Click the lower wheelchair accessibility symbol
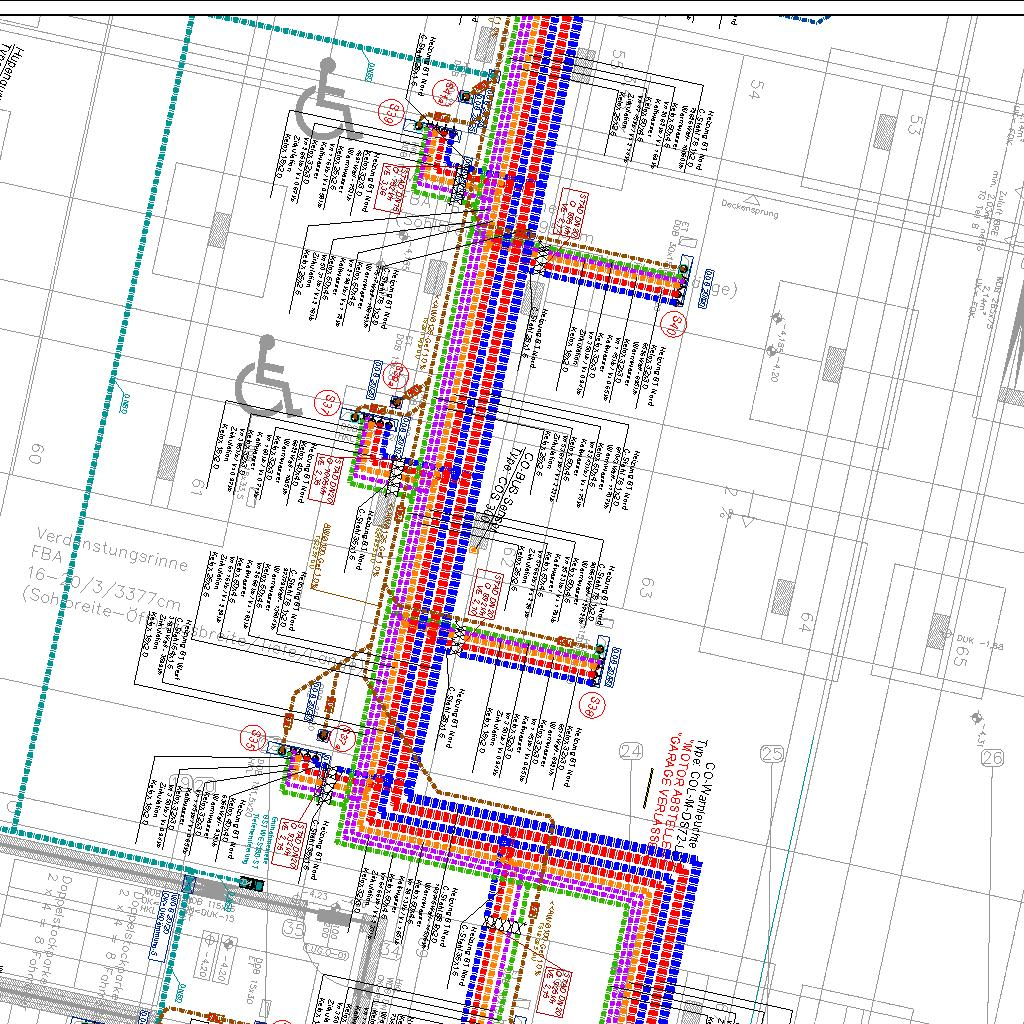Screen dimensions: 1024x1024 (267, 377)
